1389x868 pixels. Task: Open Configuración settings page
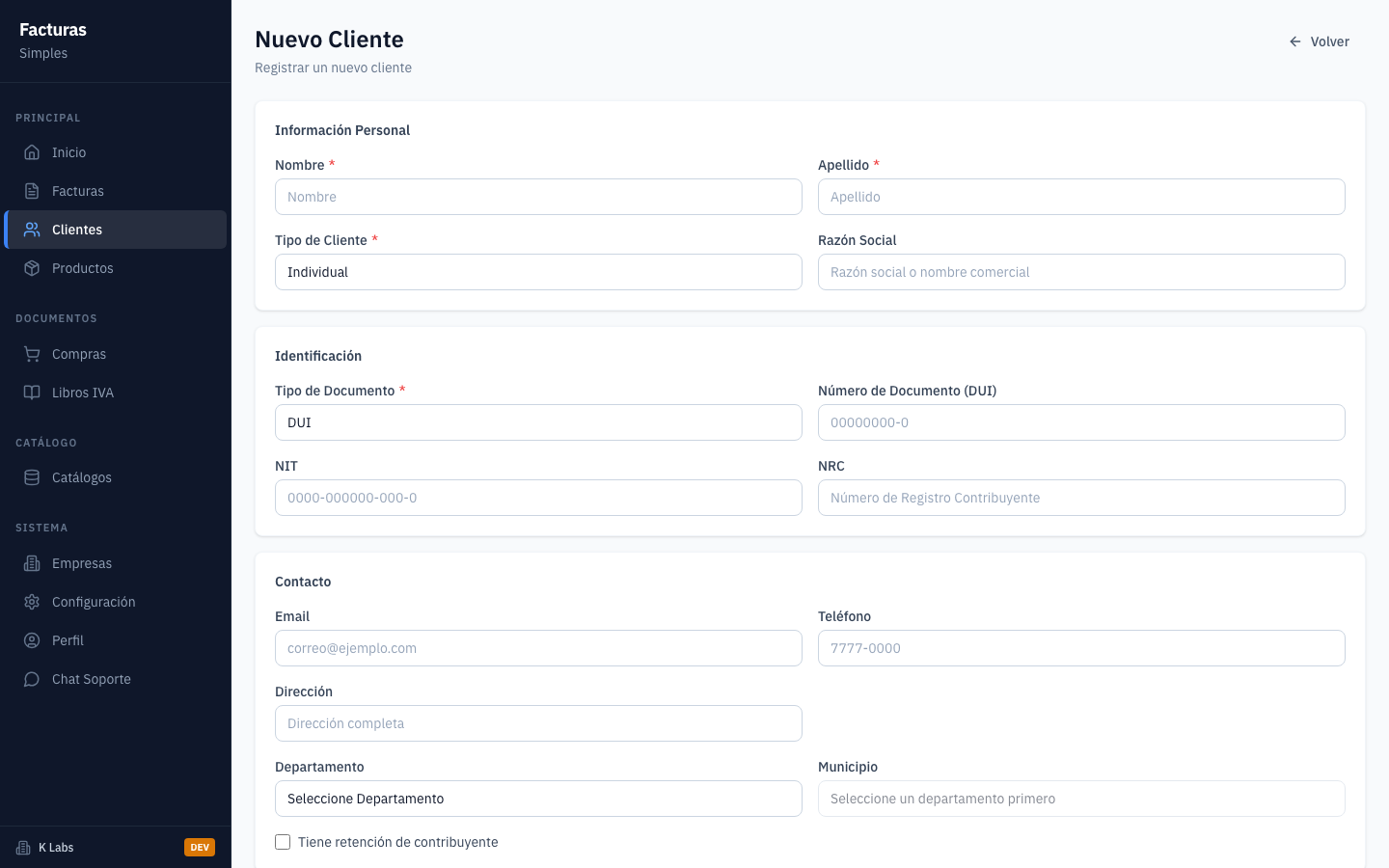point(116,602)
